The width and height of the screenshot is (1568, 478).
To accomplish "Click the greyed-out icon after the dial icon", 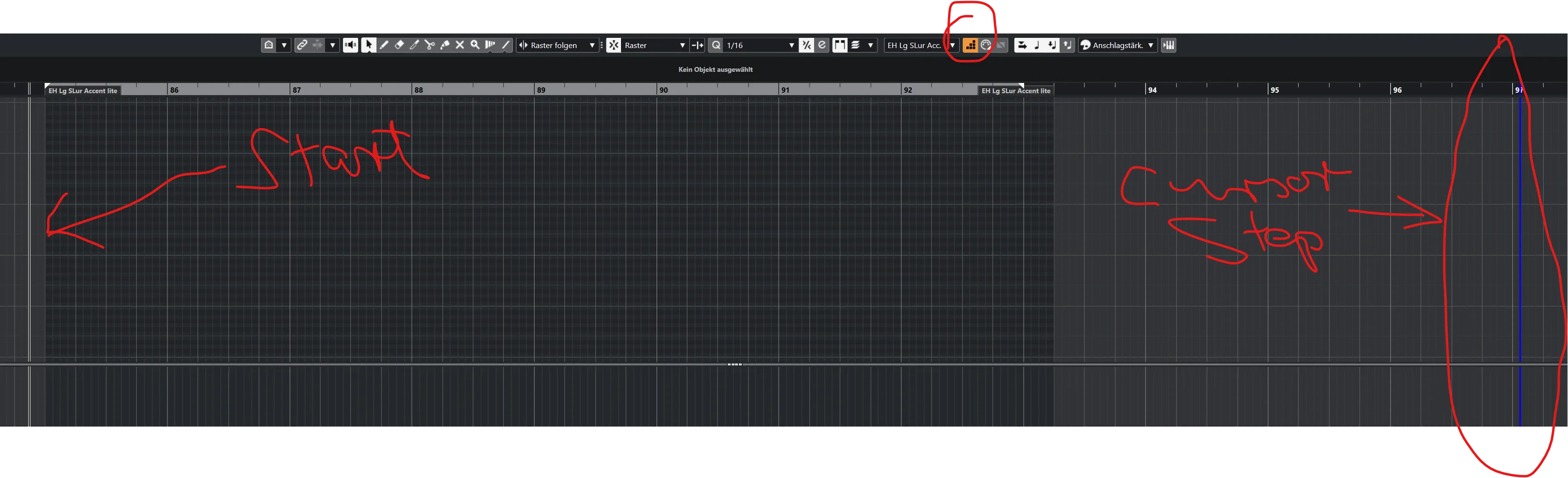I will click(1001, 45).
